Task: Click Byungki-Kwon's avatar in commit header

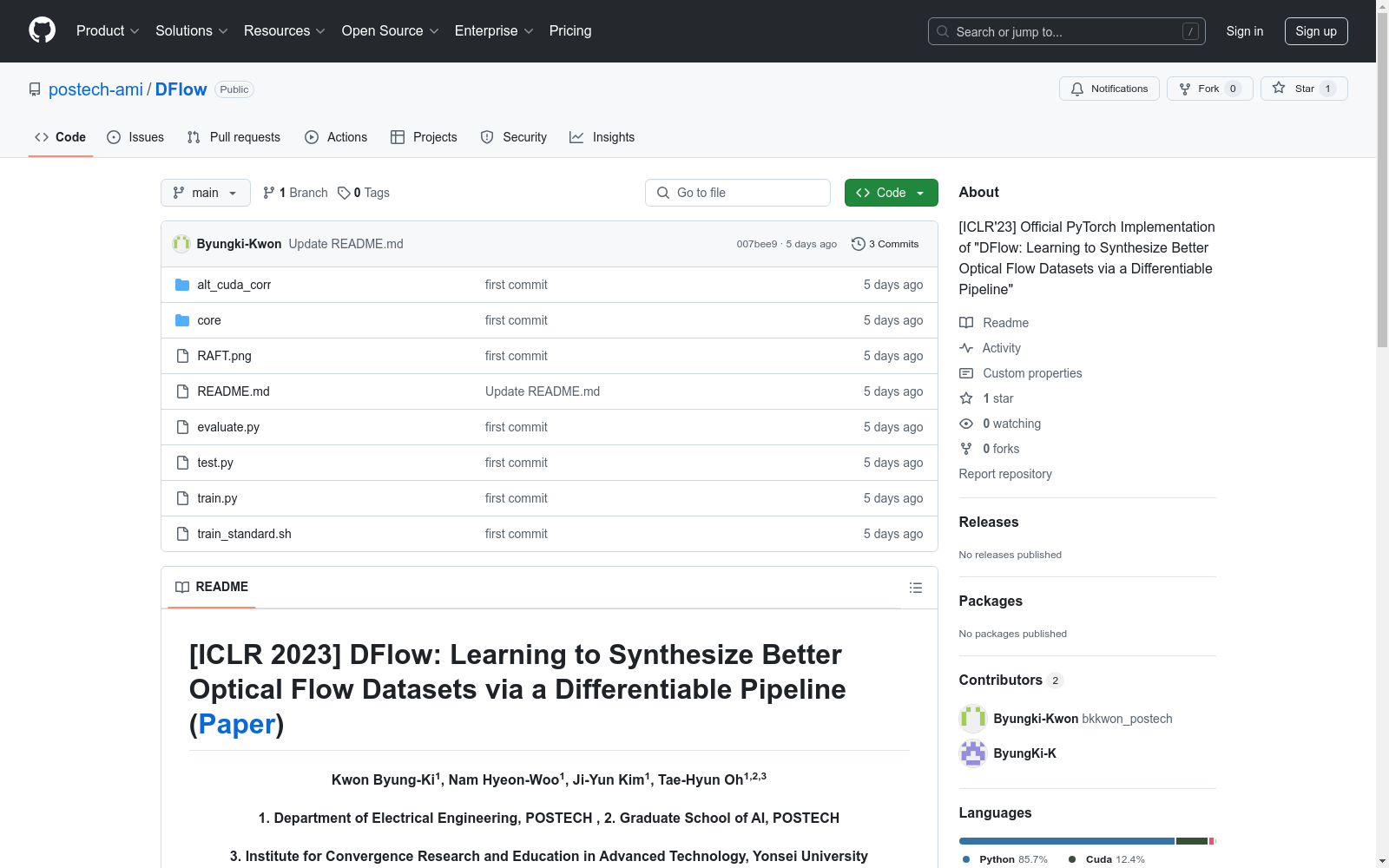Action: coord(181,244)
